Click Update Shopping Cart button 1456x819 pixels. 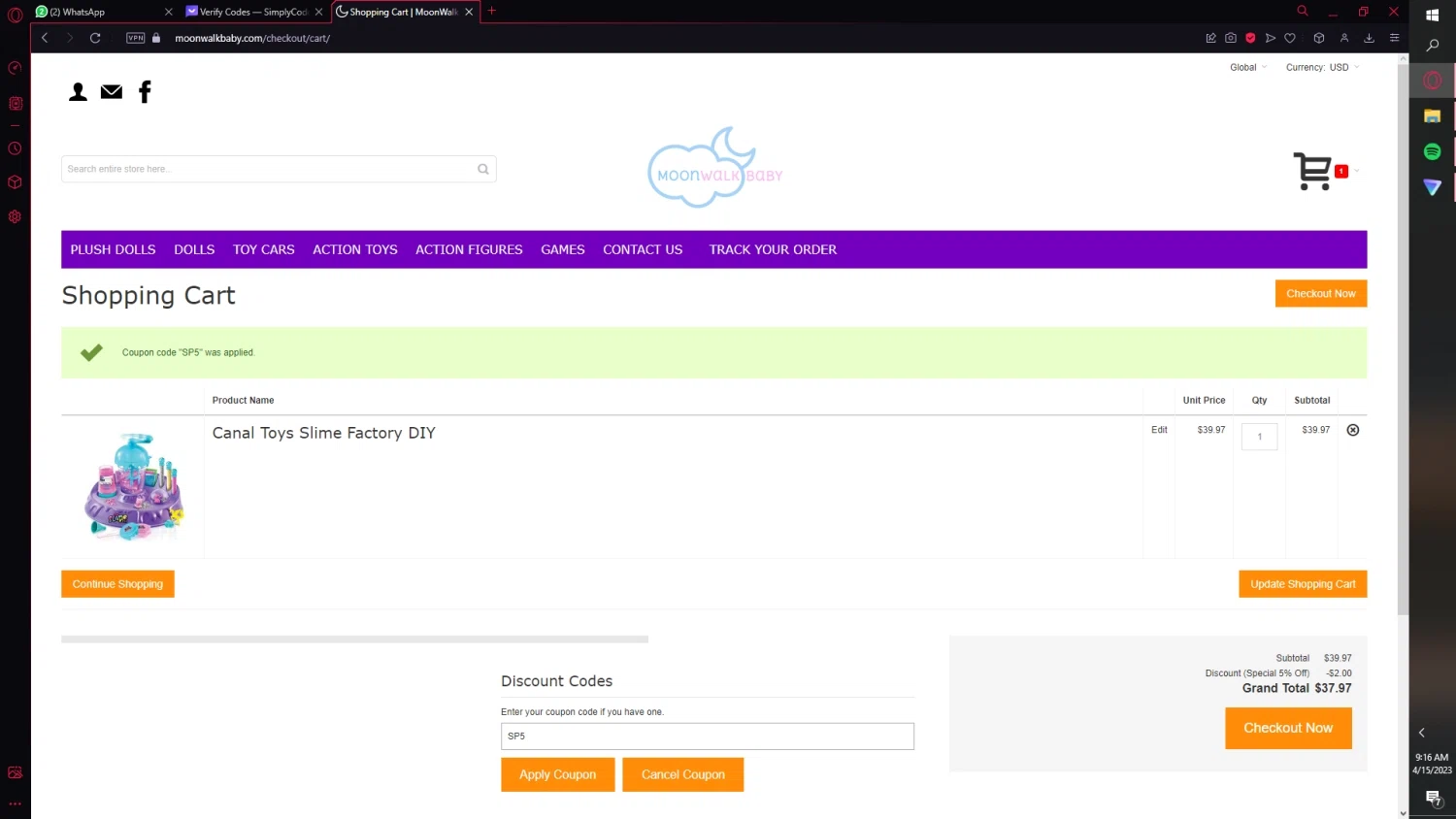tap(1303, 584)
